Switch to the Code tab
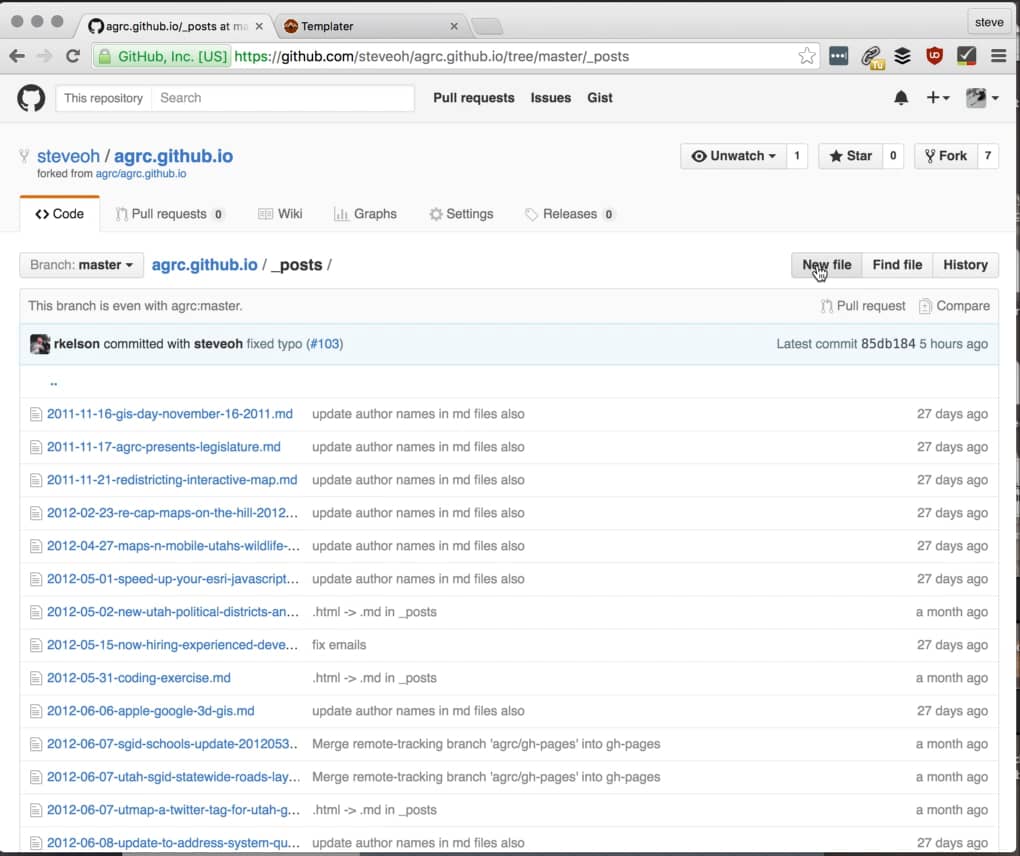 coord(60,214)
